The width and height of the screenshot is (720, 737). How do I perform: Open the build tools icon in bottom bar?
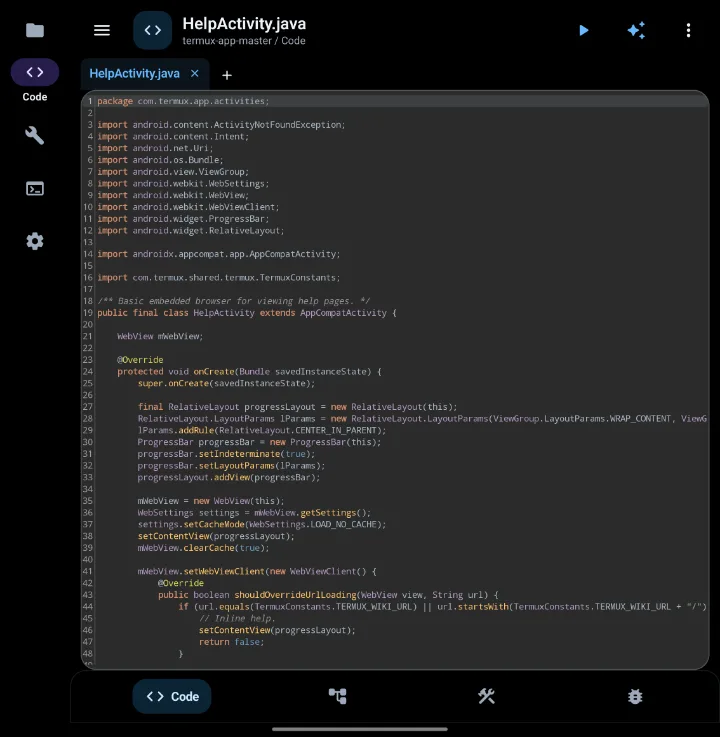pos(486,696)
